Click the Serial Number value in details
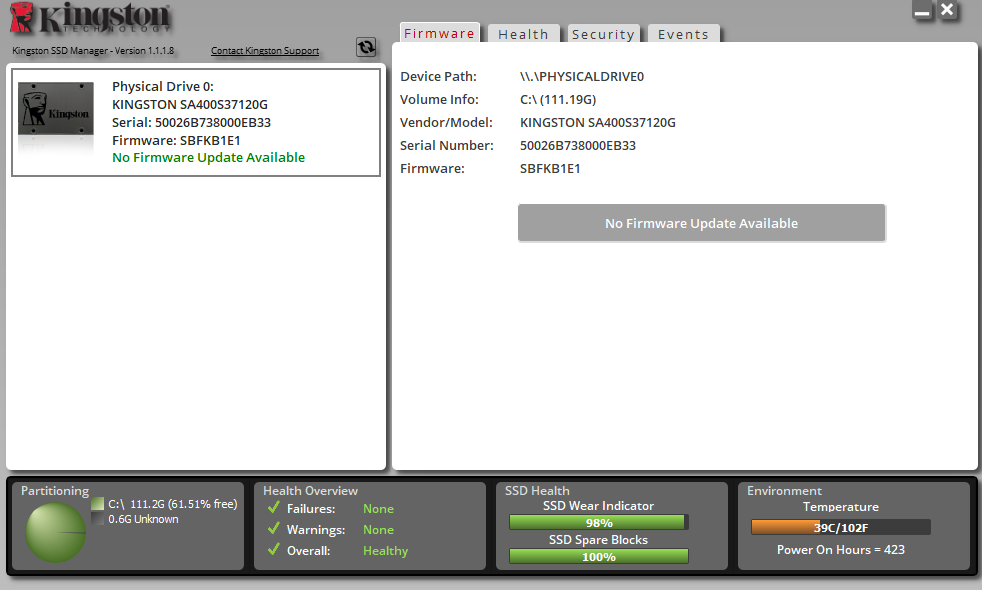 (x=577, y=146)
